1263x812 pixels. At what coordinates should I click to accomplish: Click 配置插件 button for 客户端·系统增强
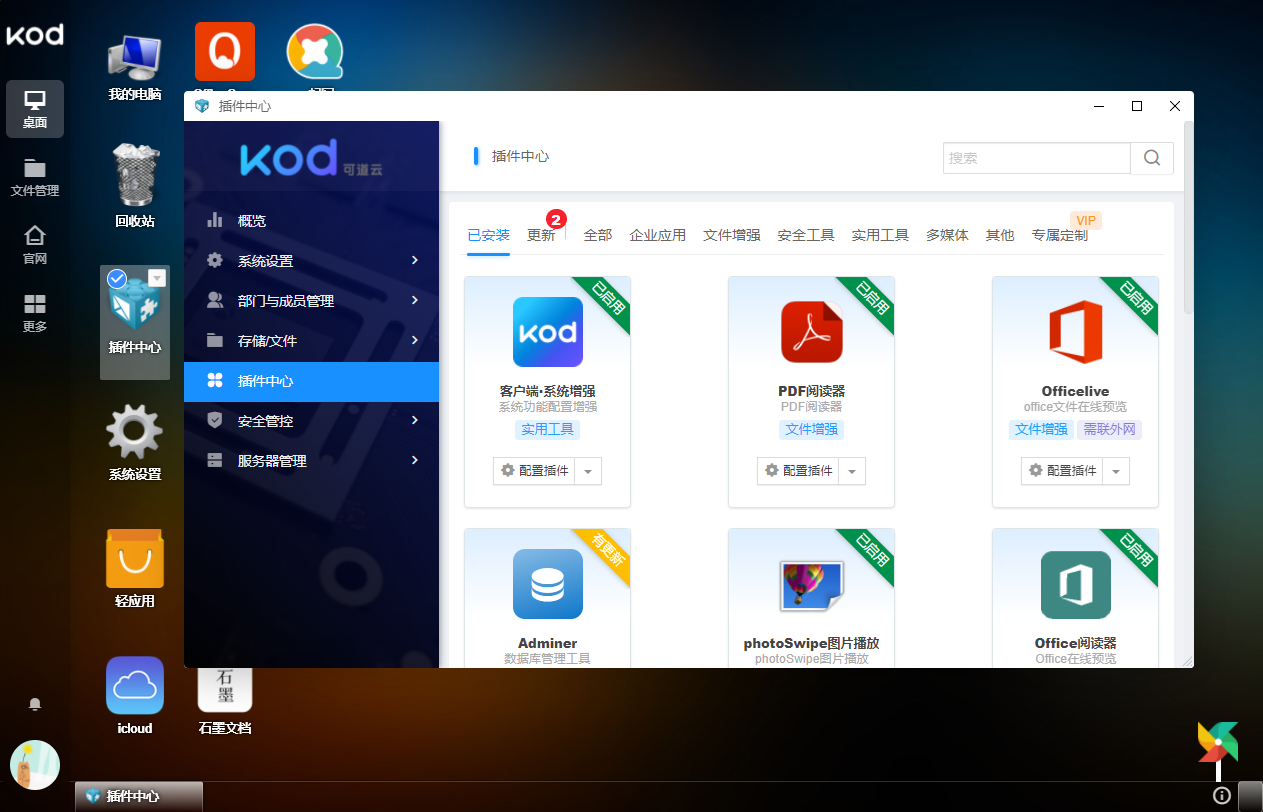[x=534, y=471]
